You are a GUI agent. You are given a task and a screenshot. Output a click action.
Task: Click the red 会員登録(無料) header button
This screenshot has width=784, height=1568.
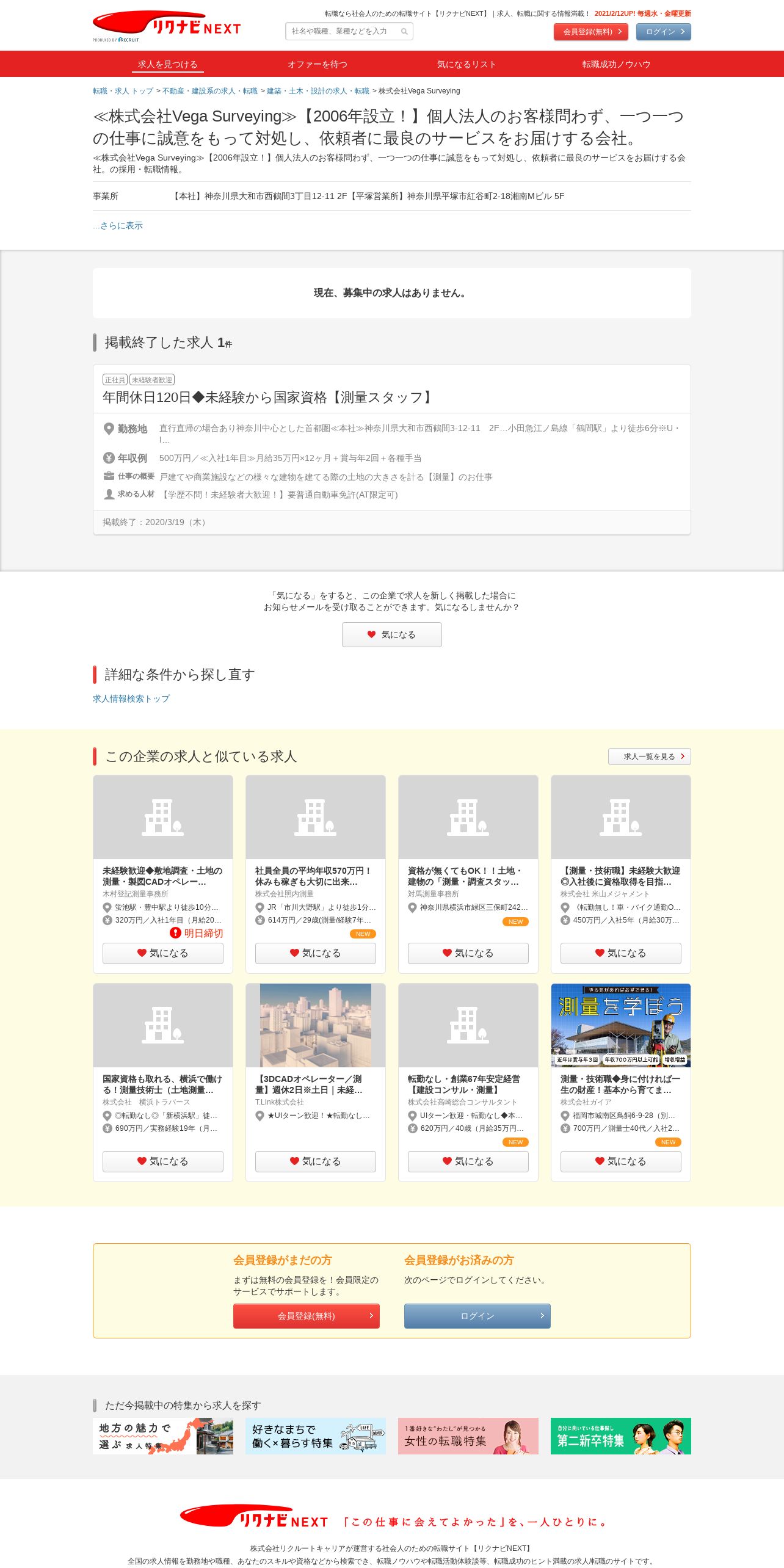(591, 32)
